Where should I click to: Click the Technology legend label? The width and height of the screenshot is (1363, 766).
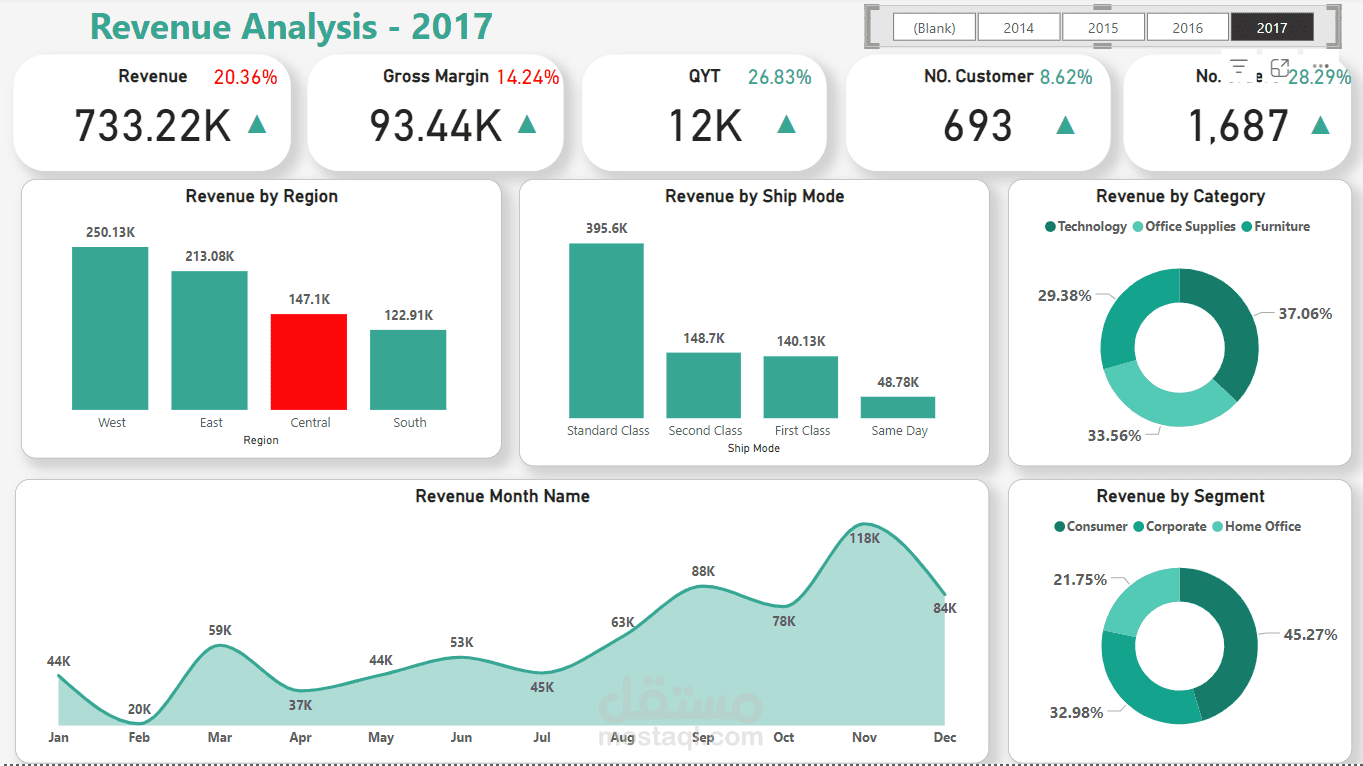[x=1092, y=227]
